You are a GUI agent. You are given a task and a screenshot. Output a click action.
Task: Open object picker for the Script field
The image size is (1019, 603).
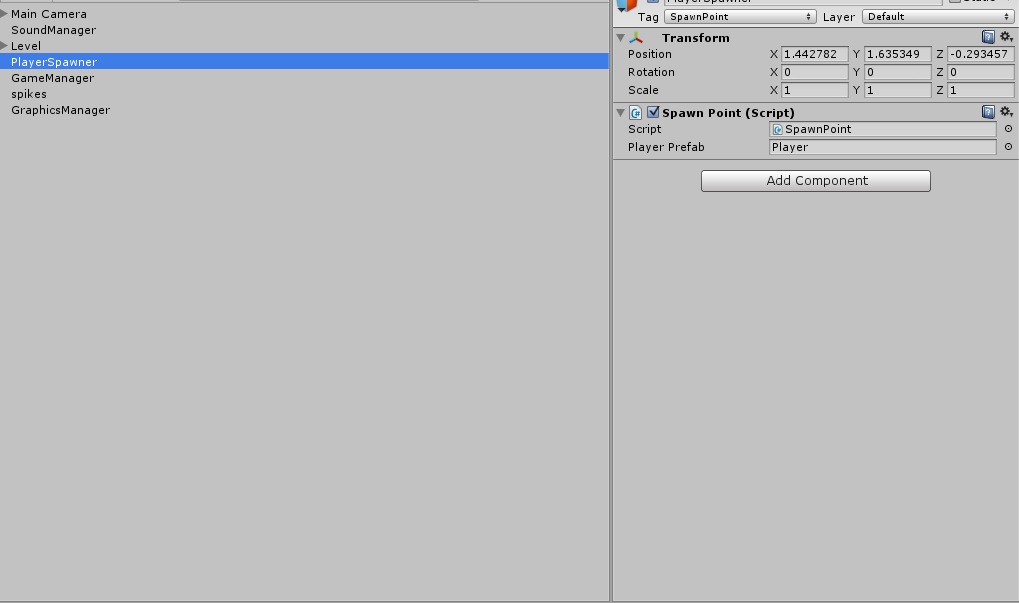pyautogui.click(x=1008, y=129)
